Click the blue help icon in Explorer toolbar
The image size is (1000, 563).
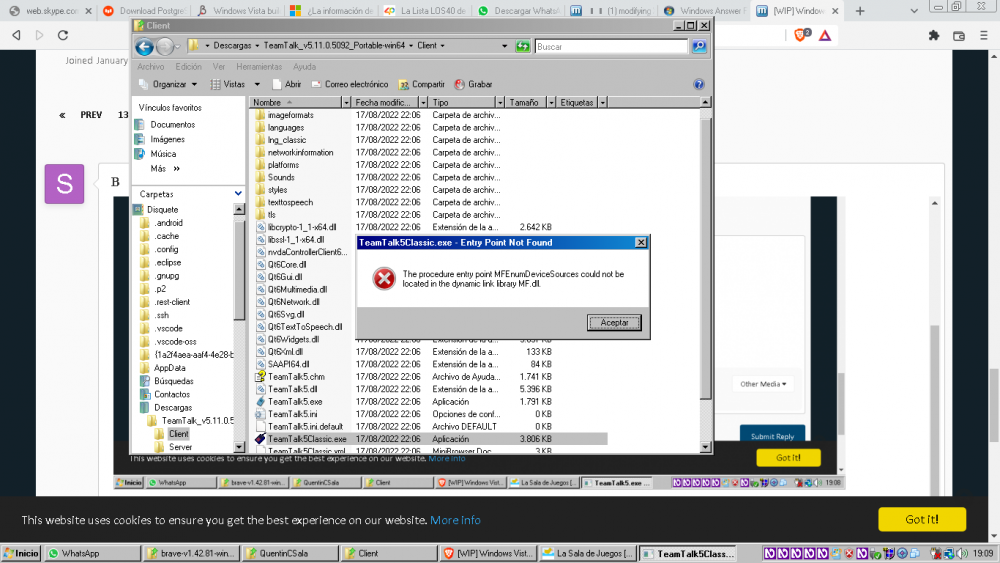699,85
